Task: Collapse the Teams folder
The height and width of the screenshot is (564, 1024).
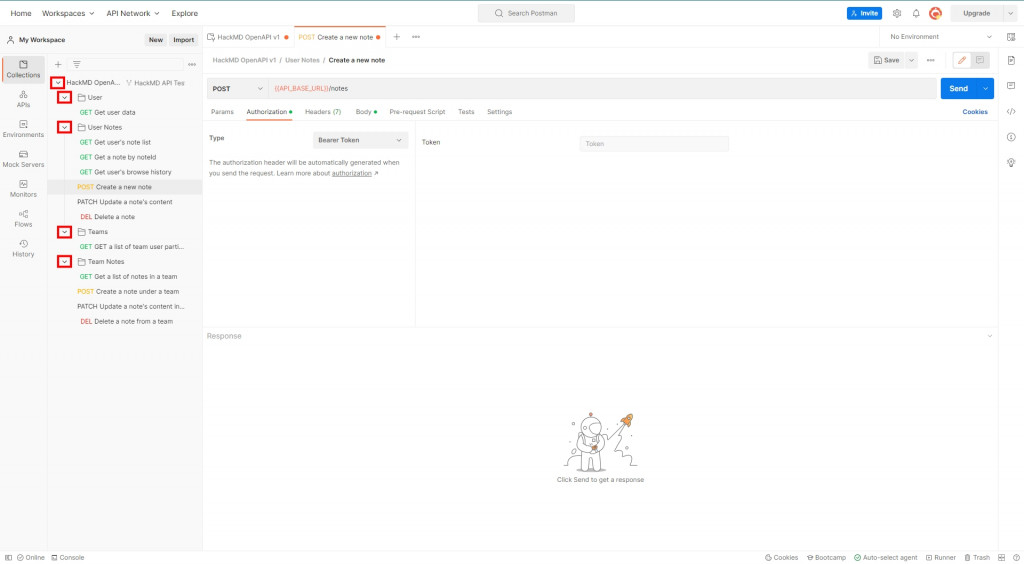Action: [x=64, y=232]
